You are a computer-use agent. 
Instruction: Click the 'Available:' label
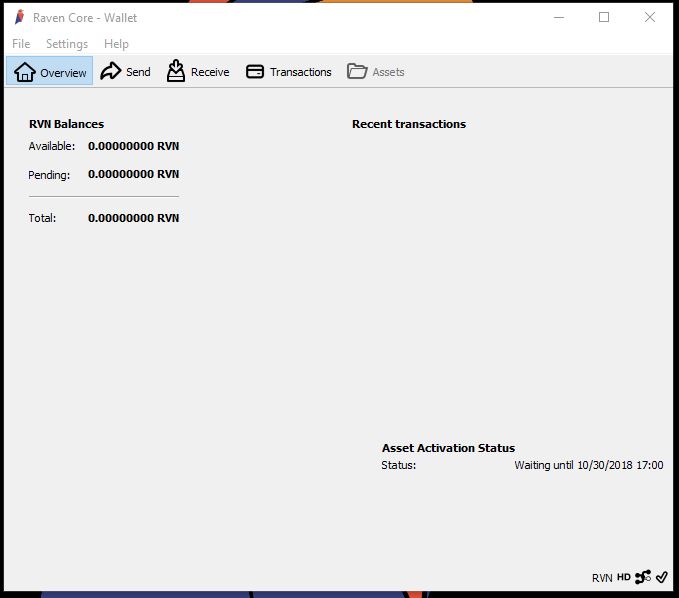(52, 146)
